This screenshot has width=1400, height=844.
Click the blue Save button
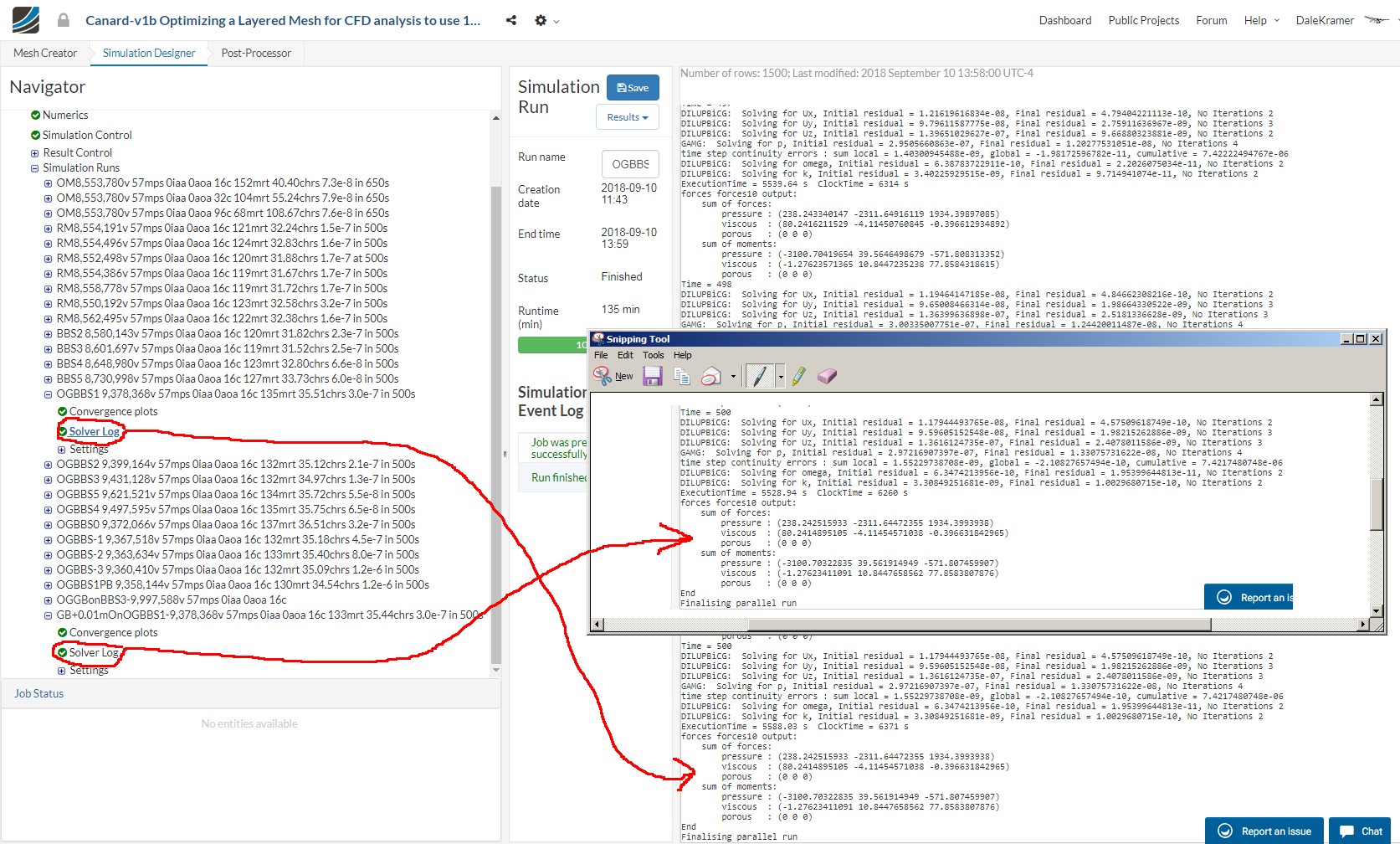633,88
